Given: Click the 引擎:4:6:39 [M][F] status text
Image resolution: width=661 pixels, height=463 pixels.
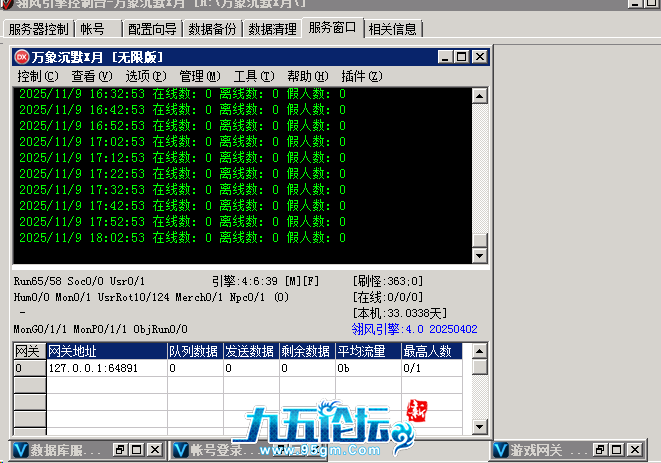Looking at the screenshot, I should [x=265, y=281].
